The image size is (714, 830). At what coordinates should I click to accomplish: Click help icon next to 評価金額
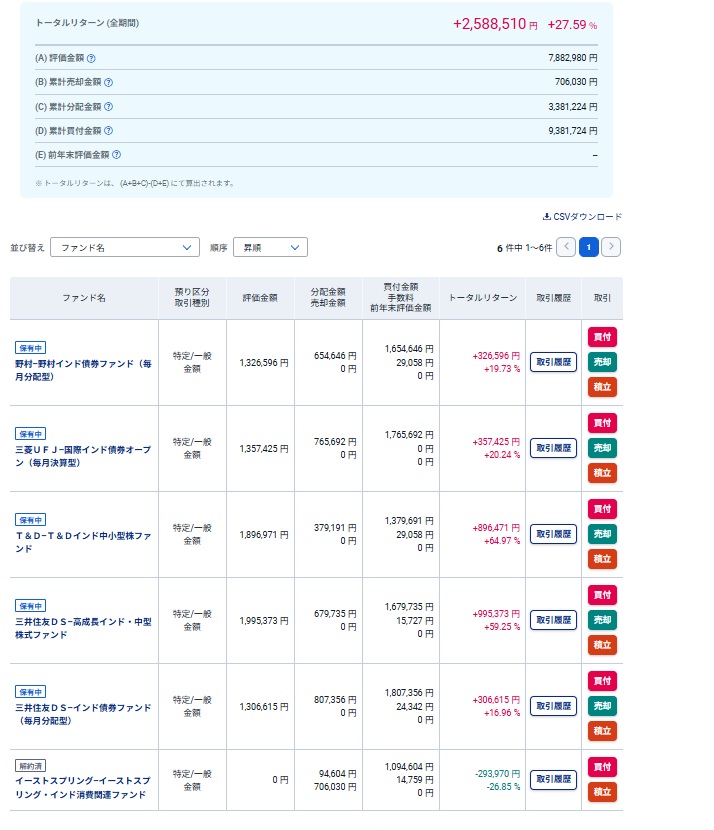point(91,59)
